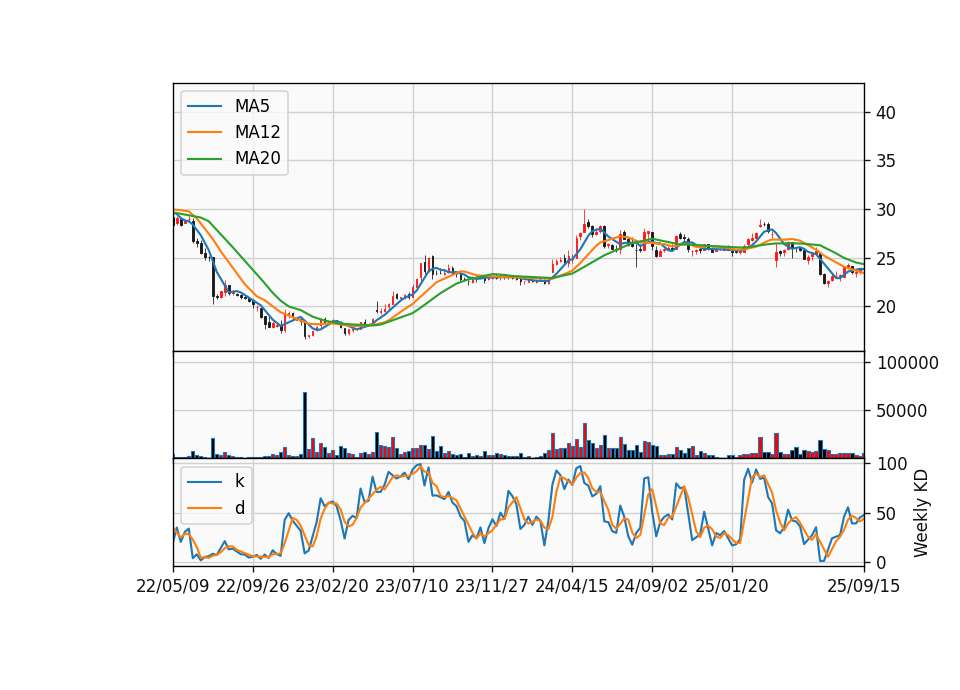Click the price axis label 35
The height and width of the screenshot is (690, 960).
click(886, 161)
